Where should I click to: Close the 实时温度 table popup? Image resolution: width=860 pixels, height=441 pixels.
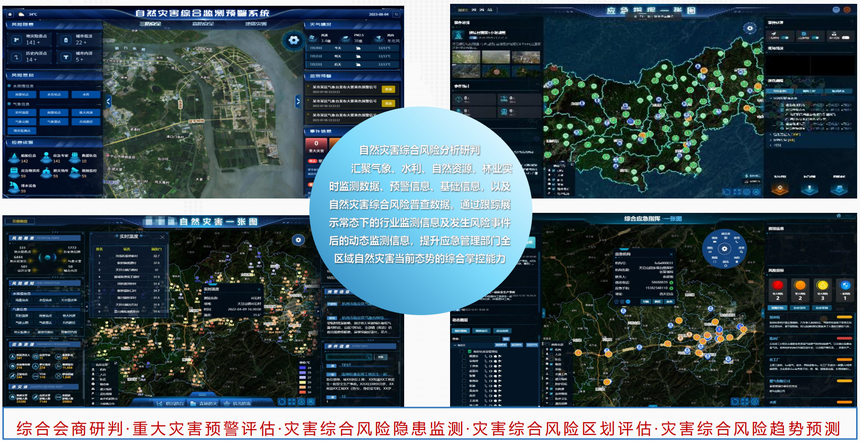coord(162,237)
